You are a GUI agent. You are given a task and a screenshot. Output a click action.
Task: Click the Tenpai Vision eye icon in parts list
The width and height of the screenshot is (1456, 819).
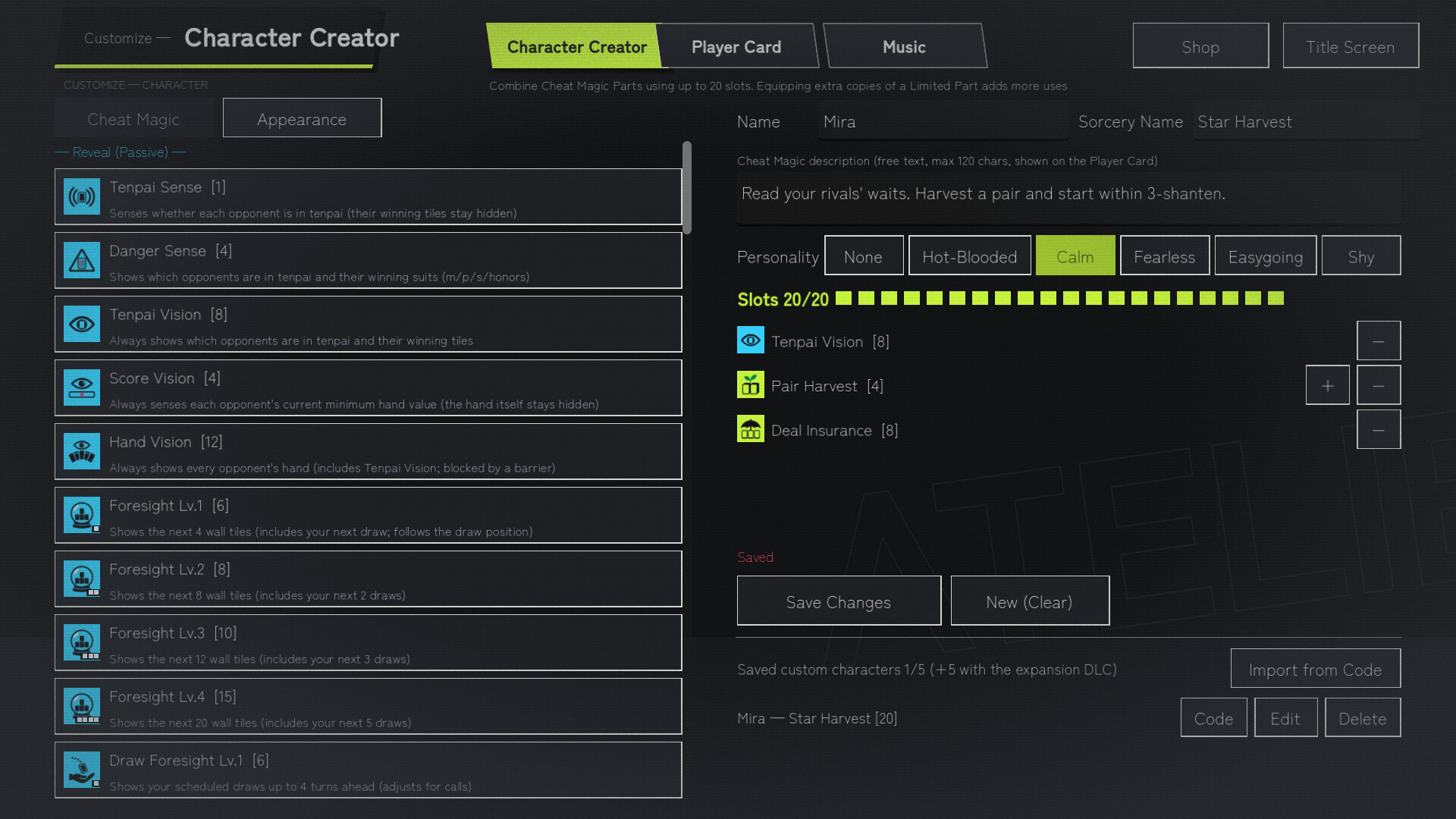[x=82, y=325]
